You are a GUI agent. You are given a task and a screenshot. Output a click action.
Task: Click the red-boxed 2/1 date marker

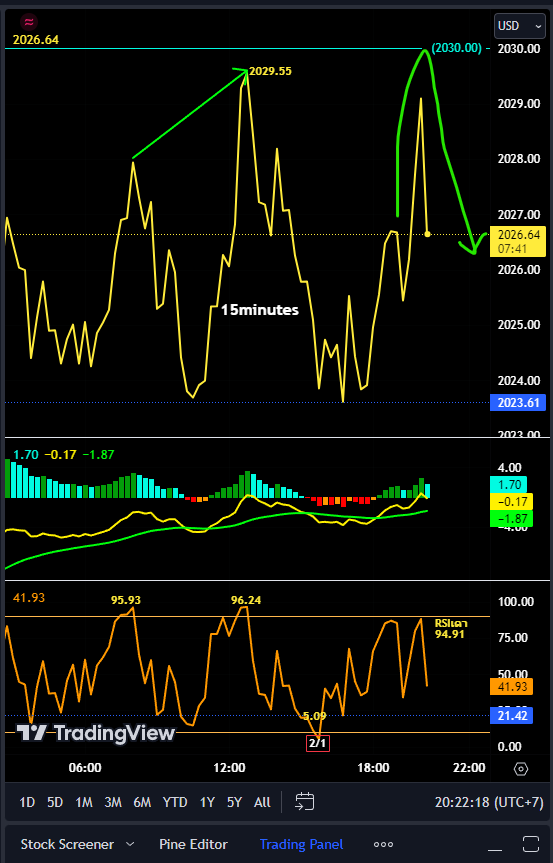pos(317,743)
